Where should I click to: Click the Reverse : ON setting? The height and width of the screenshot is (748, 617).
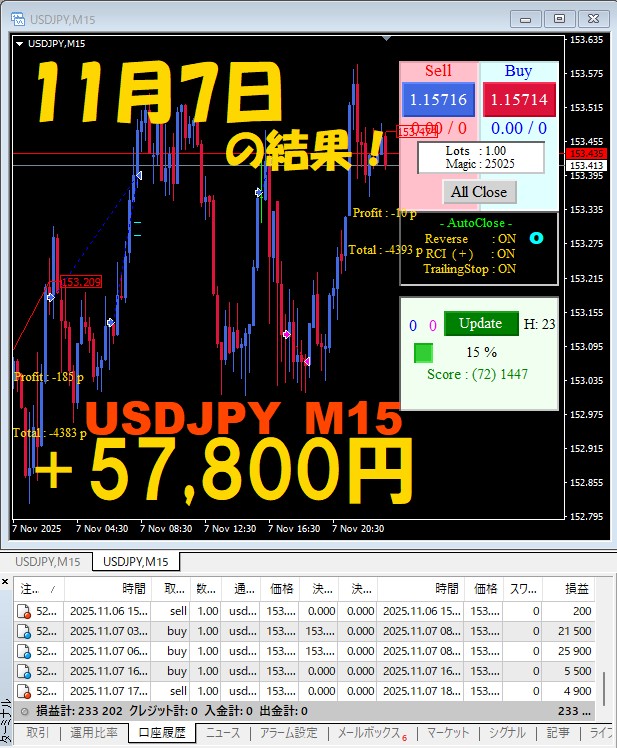pos(470,239)
